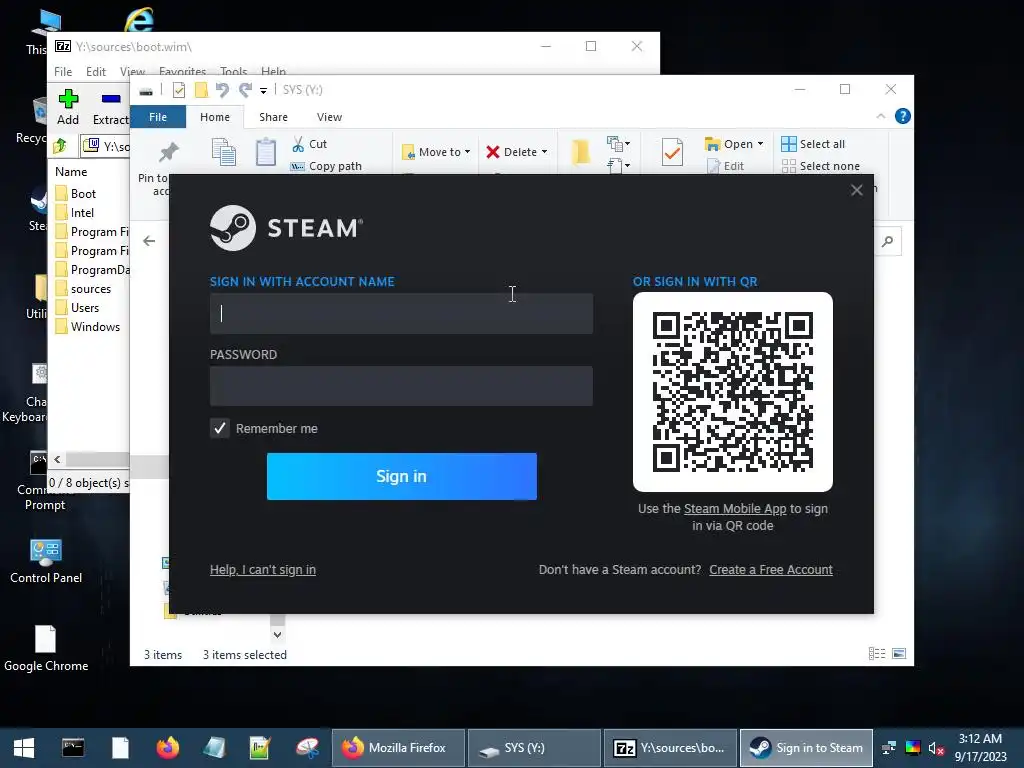Click the green Add button in 7-Zip

(x=68, y=108)
